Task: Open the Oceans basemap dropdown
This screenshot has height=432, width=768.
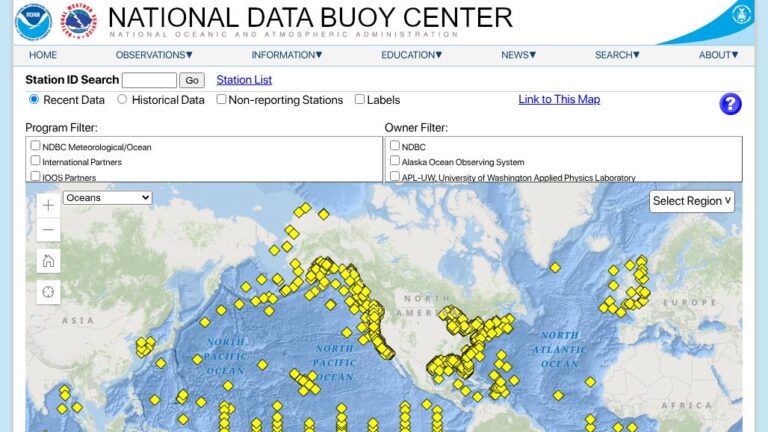Action: (107, 198)
